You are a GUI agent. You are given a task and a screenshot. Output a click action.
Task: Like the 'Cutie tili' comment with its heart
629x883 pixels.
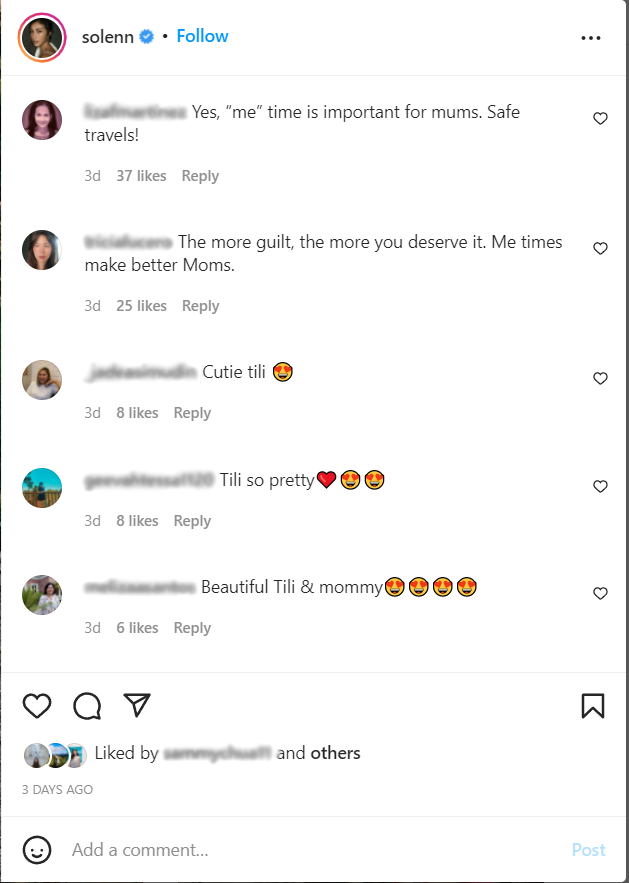tap(600, 379)
